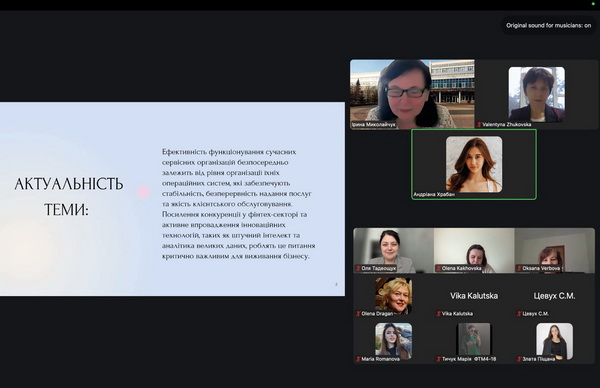Click muted mic icon next to Злата Піщана
Viewport: 600px width, 388px height.
point(519,359)
